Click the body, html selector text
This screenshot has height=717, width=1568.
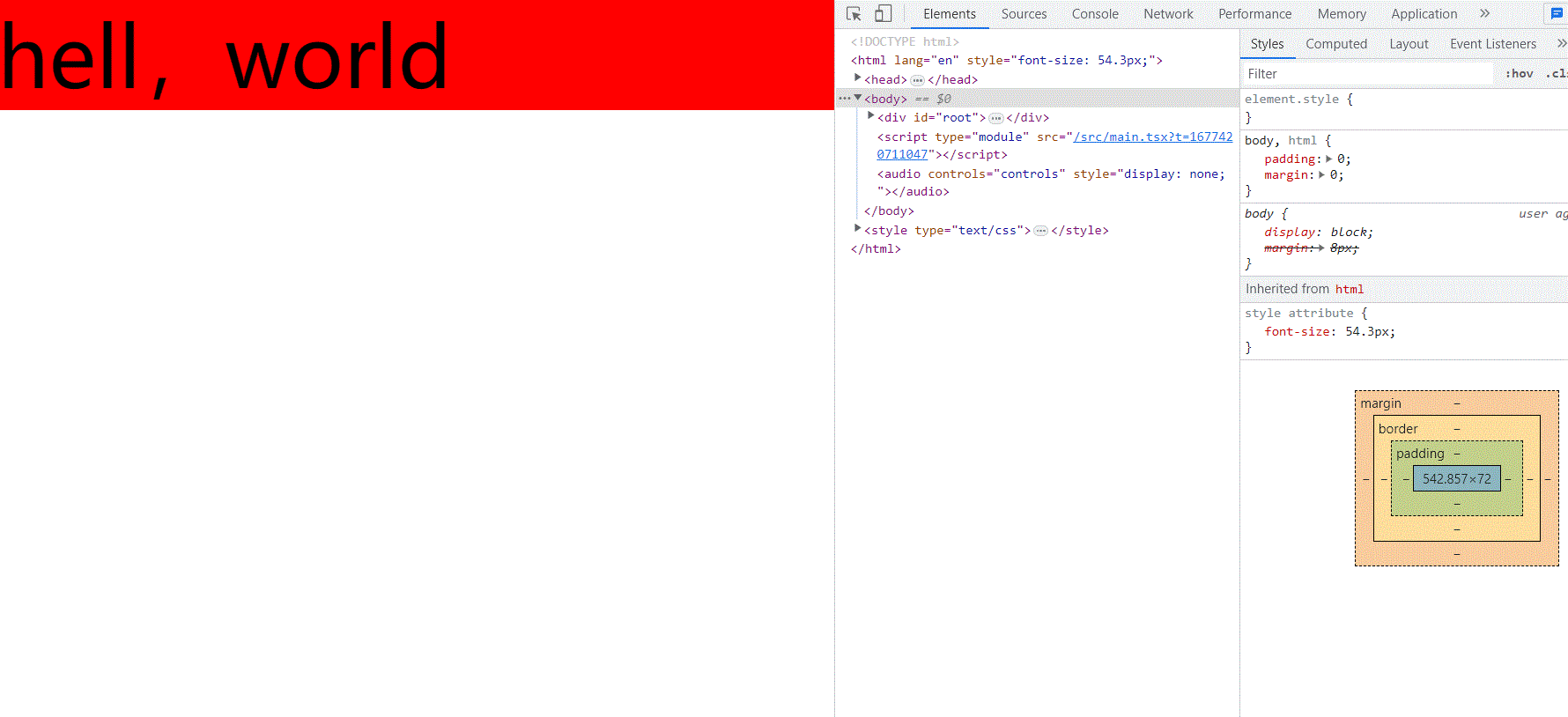click(x=1281, y=141)
